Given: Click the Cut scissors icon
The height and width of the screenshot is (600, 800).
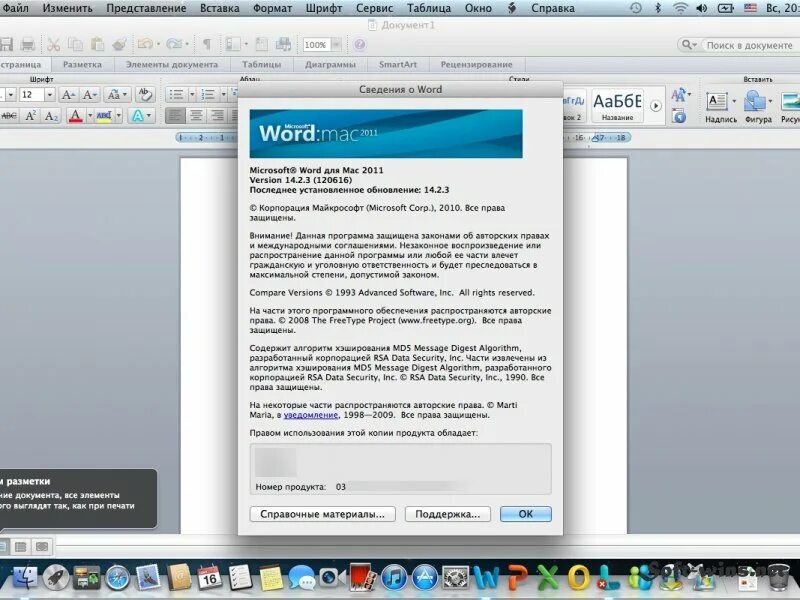Looking at the screenshot, I should (54, 45).
